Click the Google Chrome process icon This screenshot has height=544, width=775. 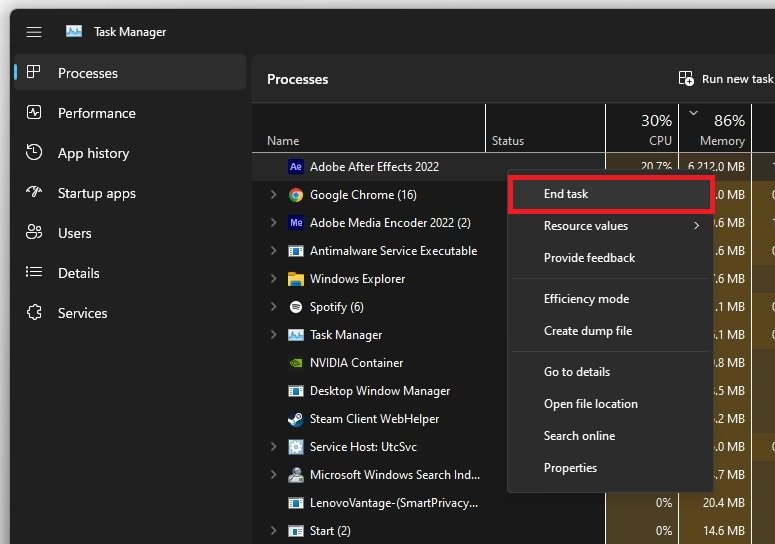[296, 195]
